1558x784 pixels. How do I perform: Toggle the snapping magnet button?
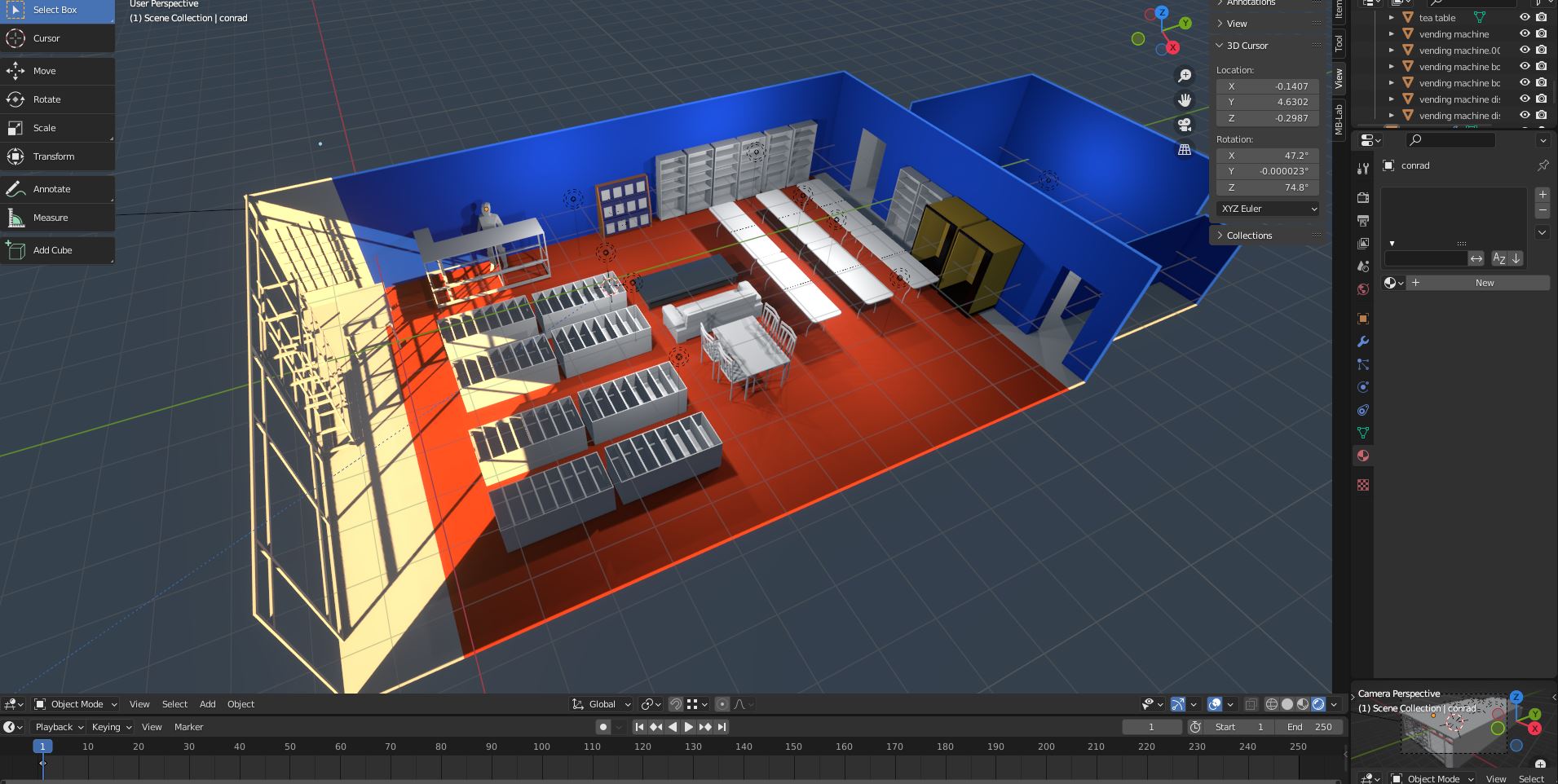click(x=676, y=704)
